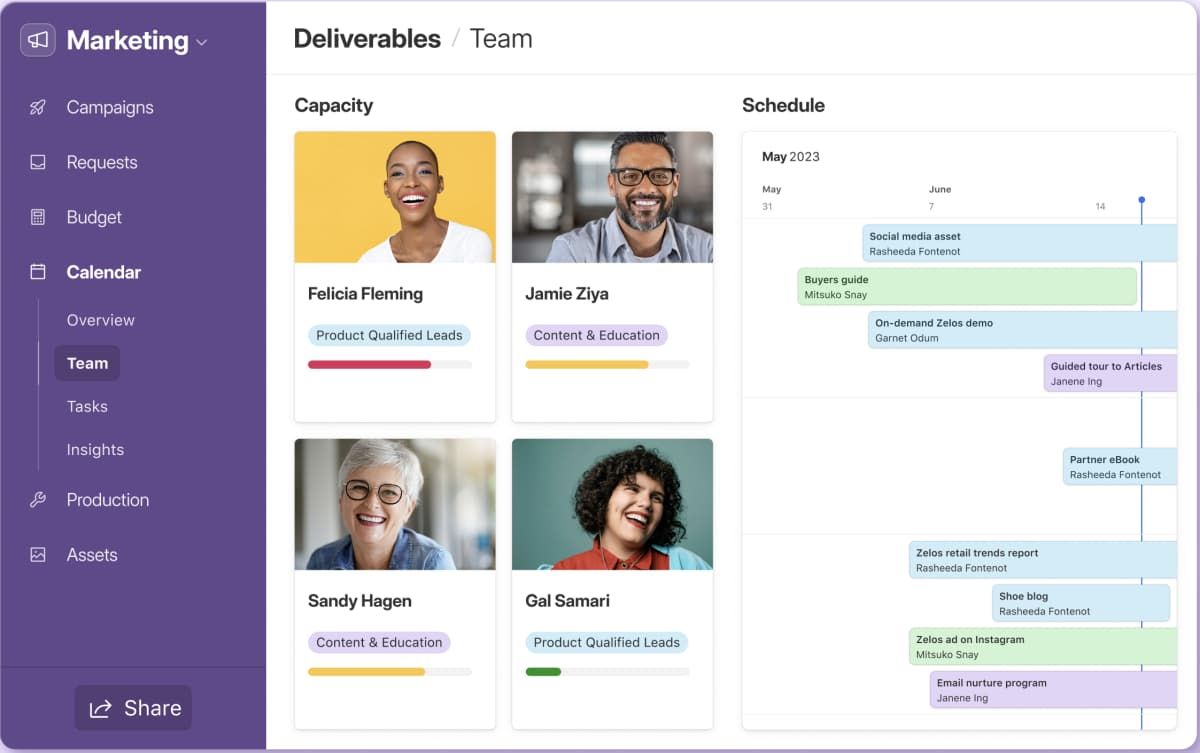Image resolution: width=1200 pixels, height=753 pixels.
Task: Click the Assets image icon
Action: 38,555
